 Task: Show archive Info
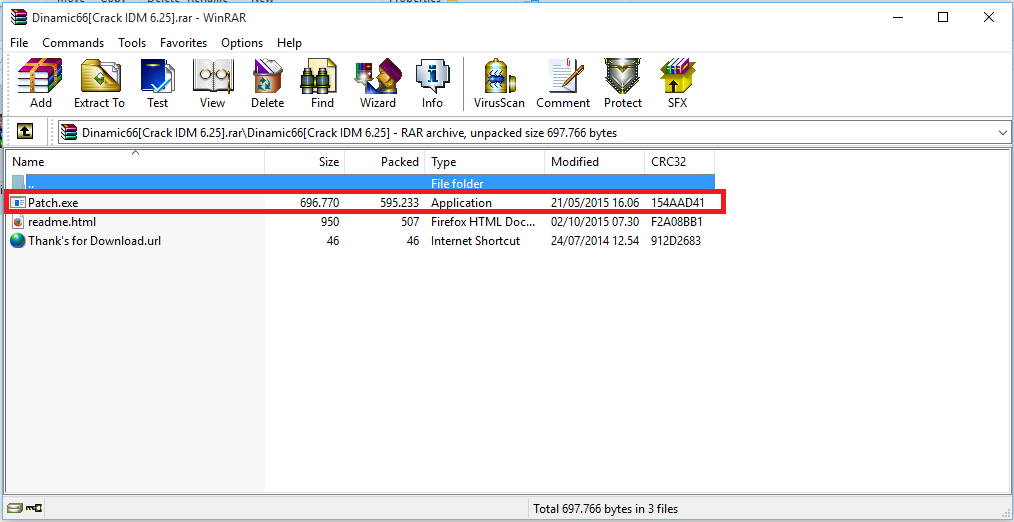(x=433, y=83)
